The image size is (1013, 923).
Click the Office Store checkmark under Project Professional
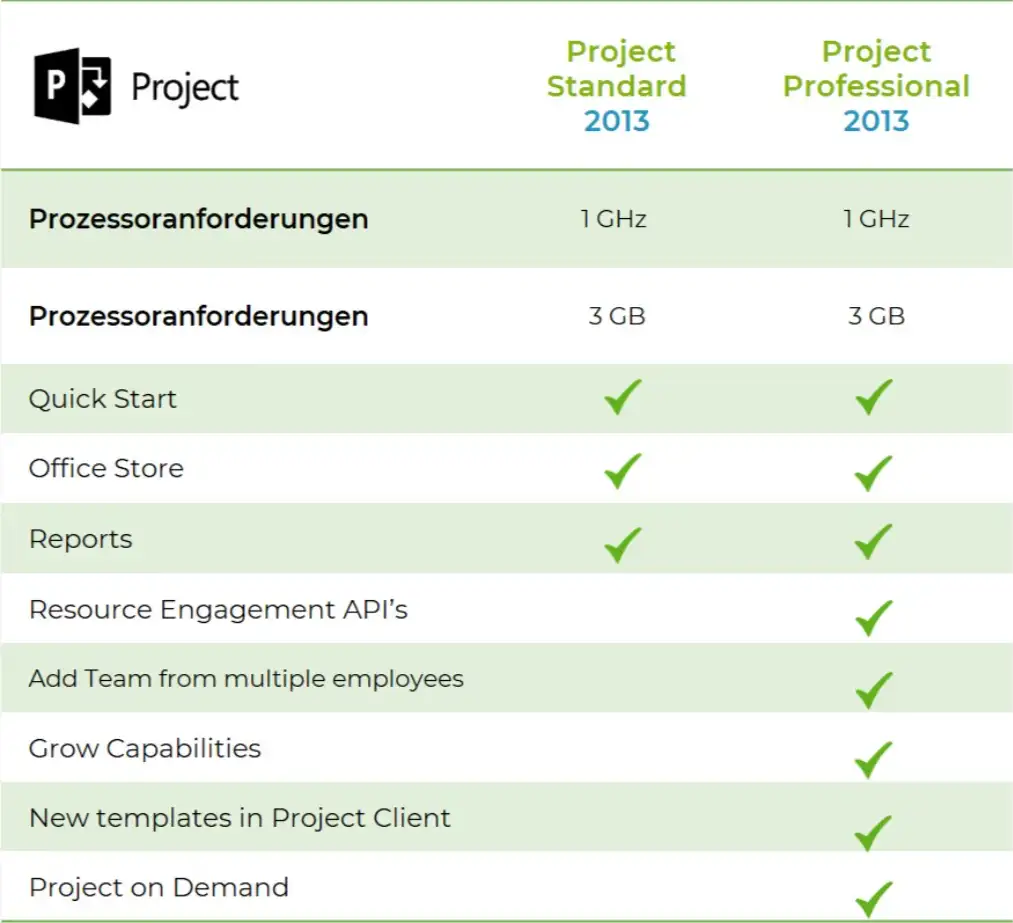(874, 472)
